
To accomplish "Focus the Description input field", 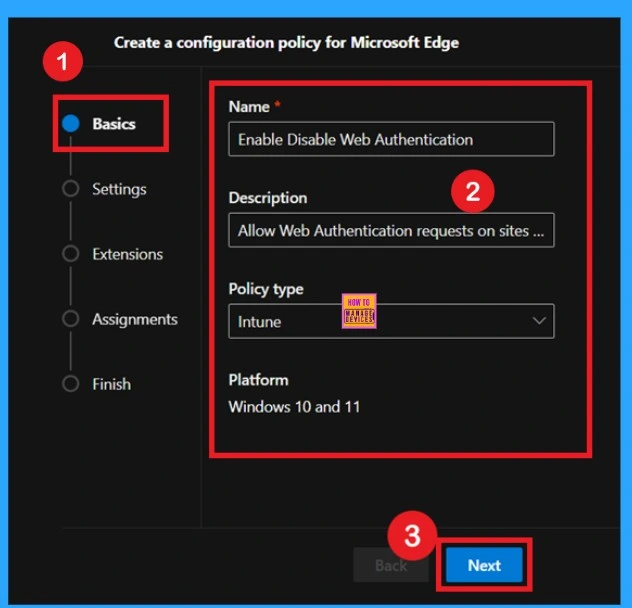I will click(391, 230).
